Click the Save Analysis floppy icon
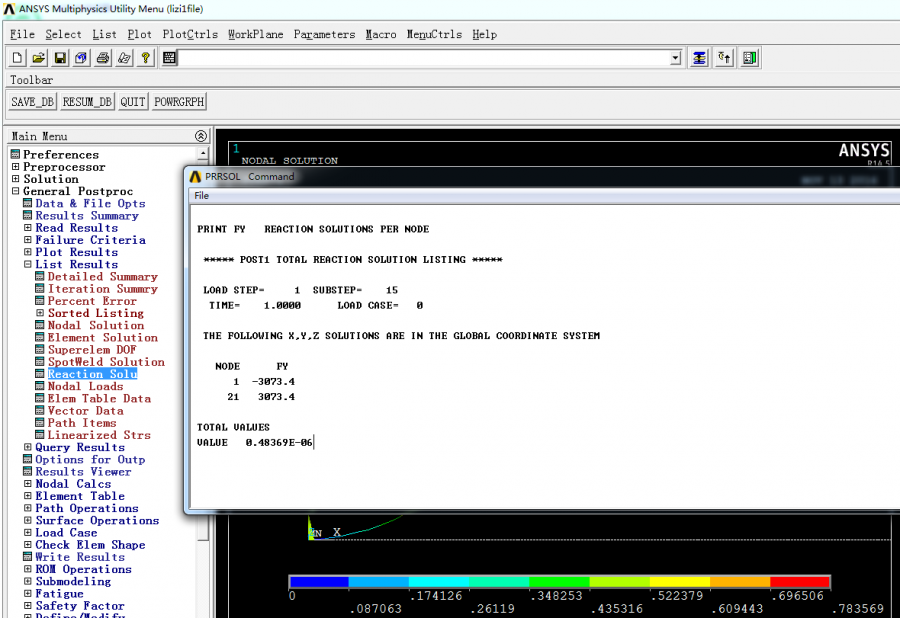Image resolution: width=900 pixels, height=618 pixels. coord(60,58)
